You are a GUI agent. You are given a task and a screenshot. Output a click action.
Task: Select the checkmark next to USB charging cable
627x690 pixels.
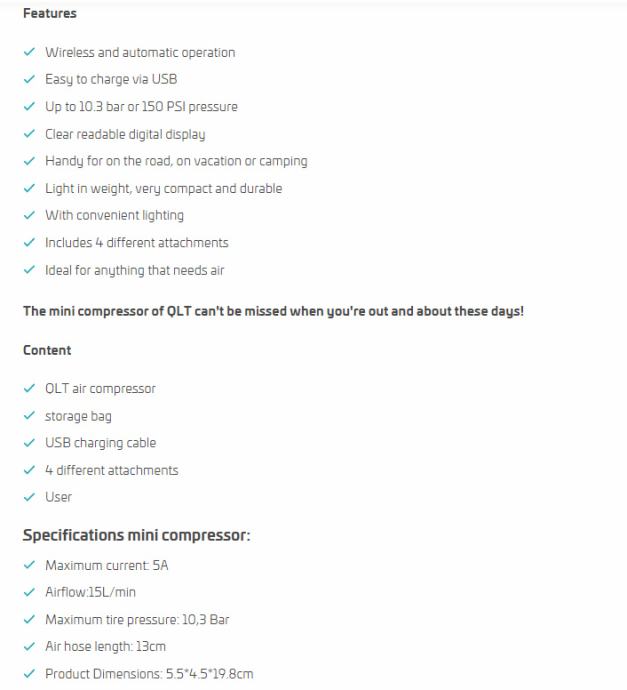[x=29, y=443]
